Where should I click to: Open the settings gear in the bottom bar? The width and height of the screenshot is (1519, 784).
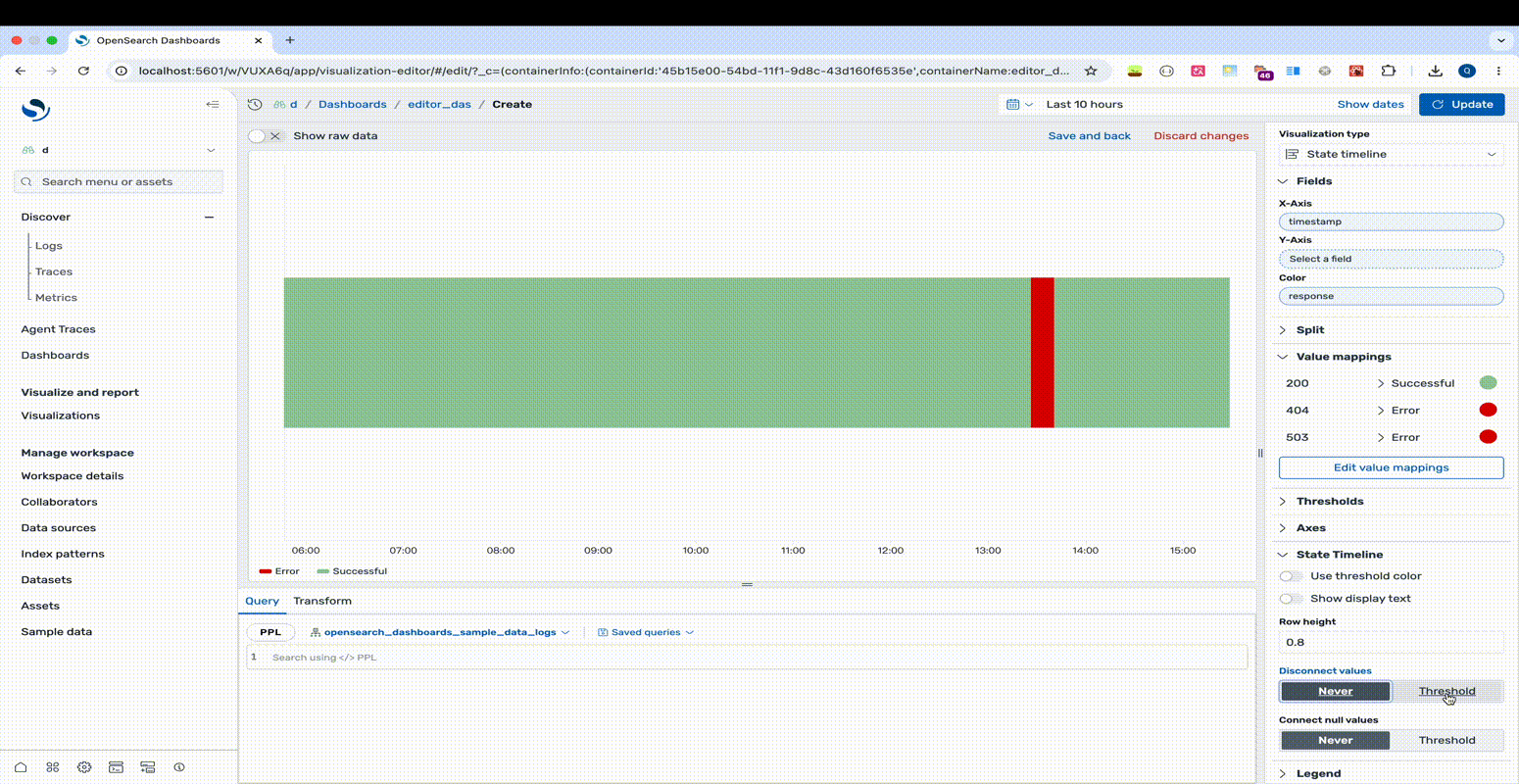[x=84, y=767]
